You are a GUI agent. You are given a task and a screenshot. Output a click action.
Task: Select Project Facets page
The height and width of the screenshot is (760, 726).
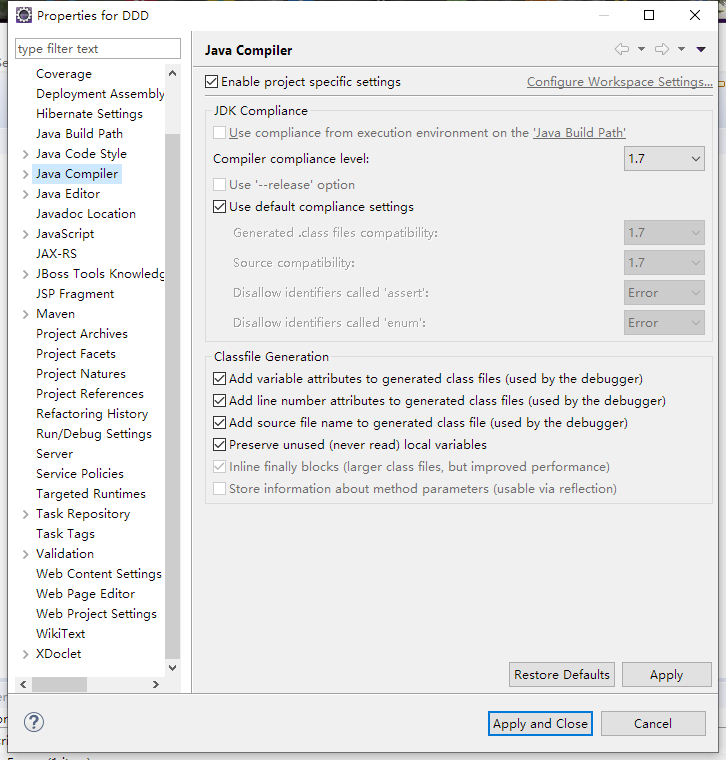[x=76, y=354]
